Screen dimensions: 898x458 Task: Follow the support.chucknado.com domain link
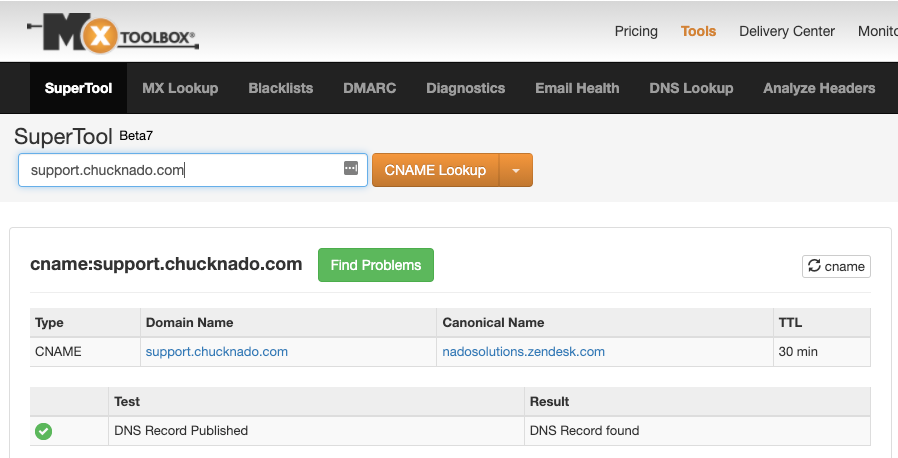click(x=216, y=352)
